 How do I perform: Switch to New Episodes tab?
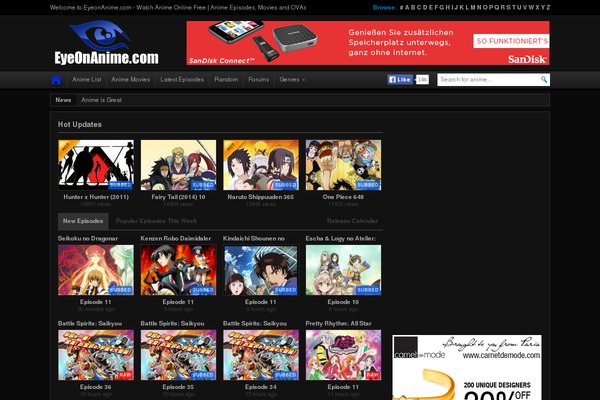[x=83, y=221]
